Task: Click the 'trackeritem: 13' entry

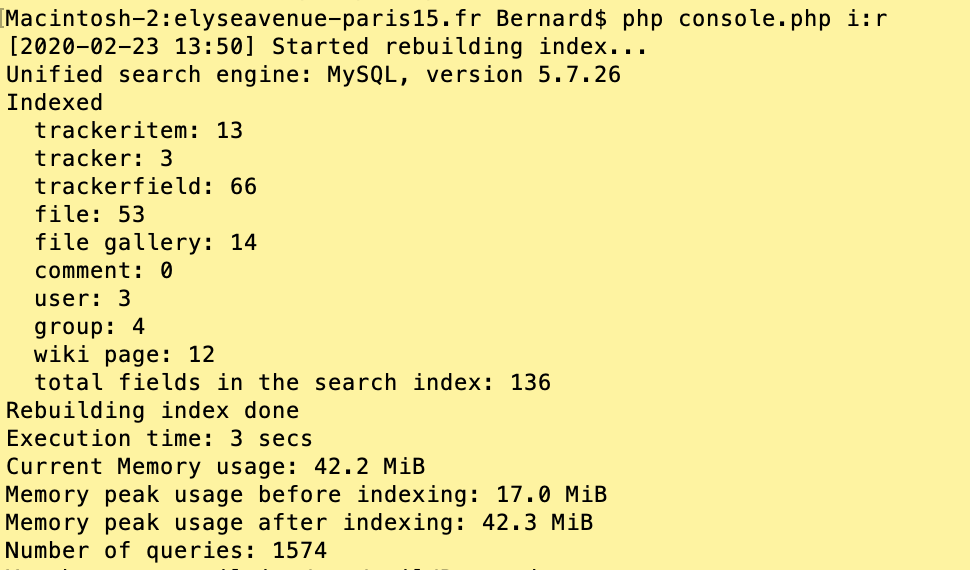Action: point(139,131)
